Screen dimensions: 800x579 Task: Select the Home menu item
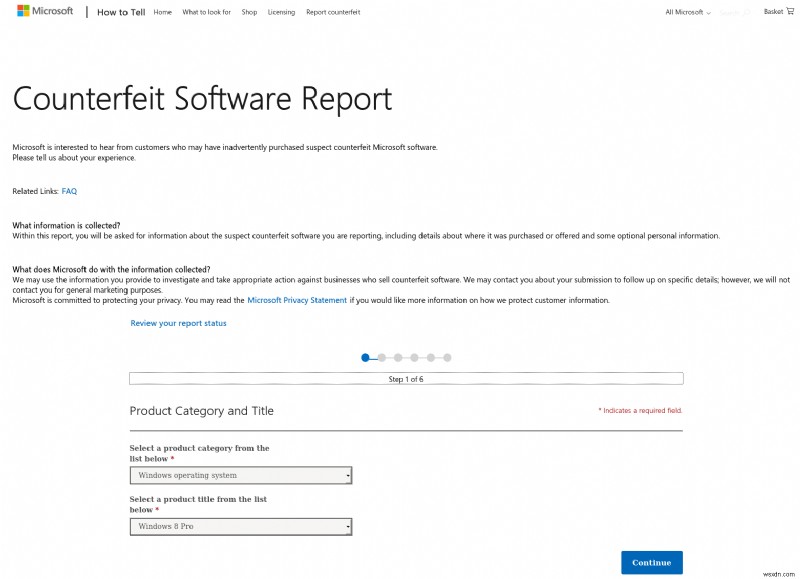(x=164, y=12)
